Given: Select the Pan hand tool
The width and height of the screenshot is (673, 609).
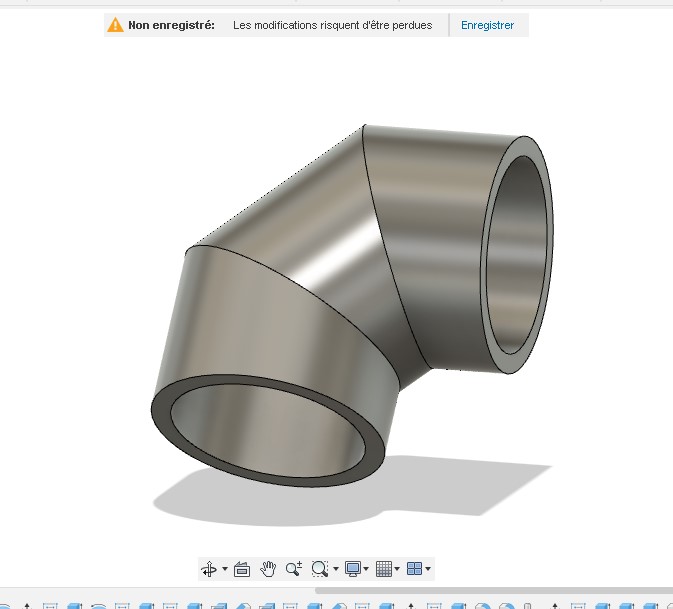Looking at the screenshot, I should click(x=268, y=569).
